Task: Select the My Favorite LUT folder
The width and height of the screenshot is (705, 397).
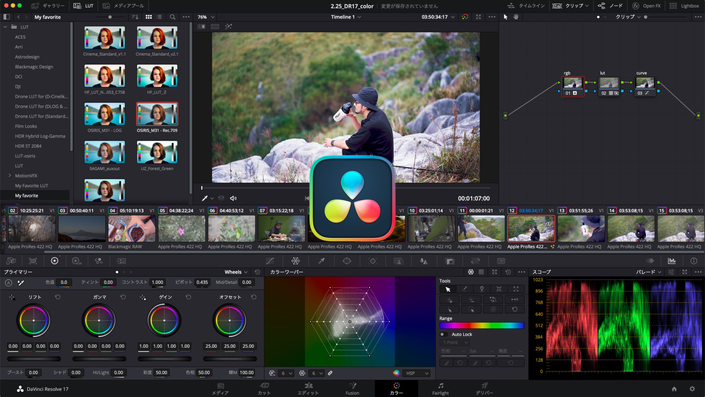Action: pos(31,186)
